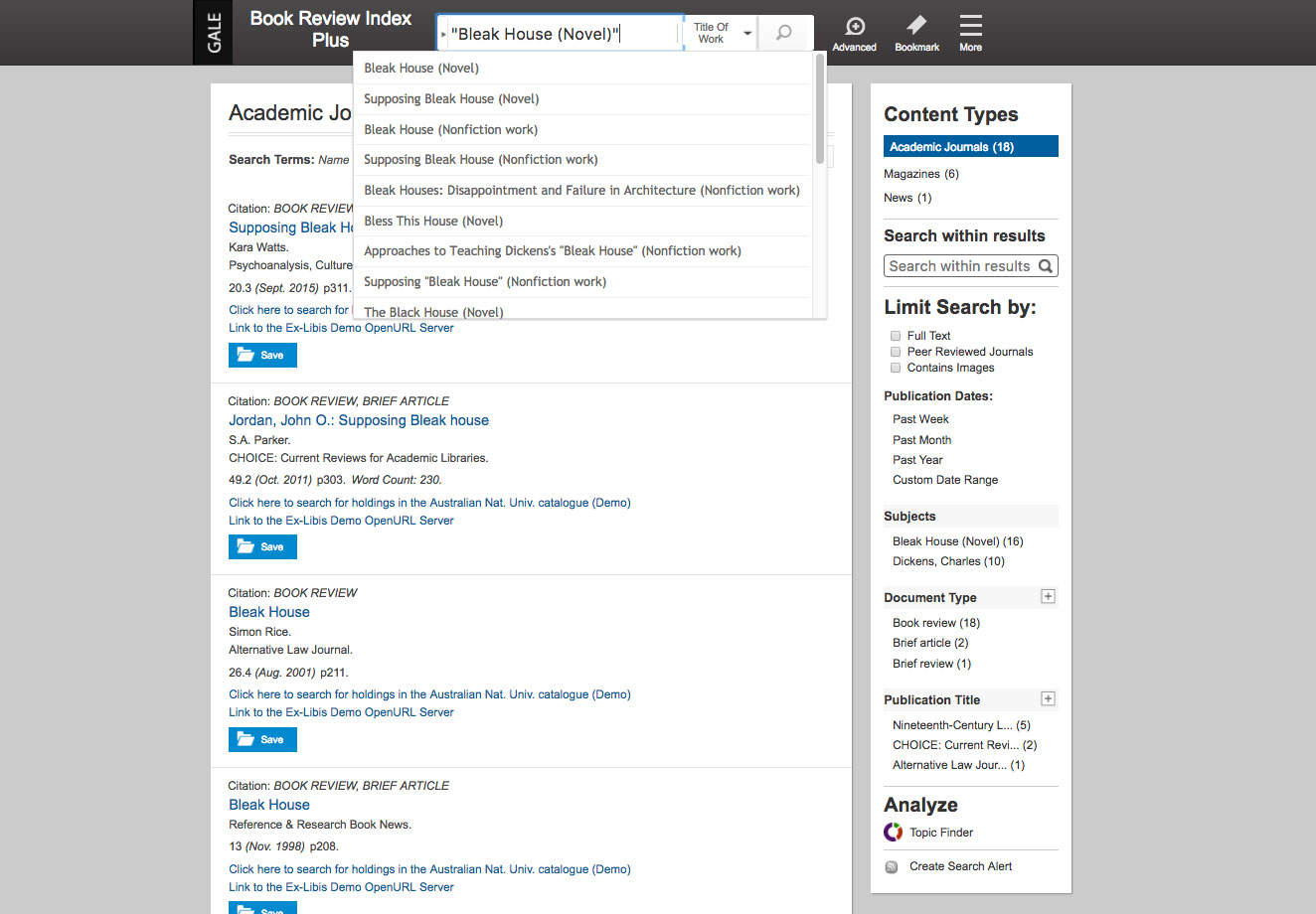Image resolution: width=1316 pixels, height=914 pixels.
Task: Select suggestion Bleak House (Novel)
Action: (582, 69)
